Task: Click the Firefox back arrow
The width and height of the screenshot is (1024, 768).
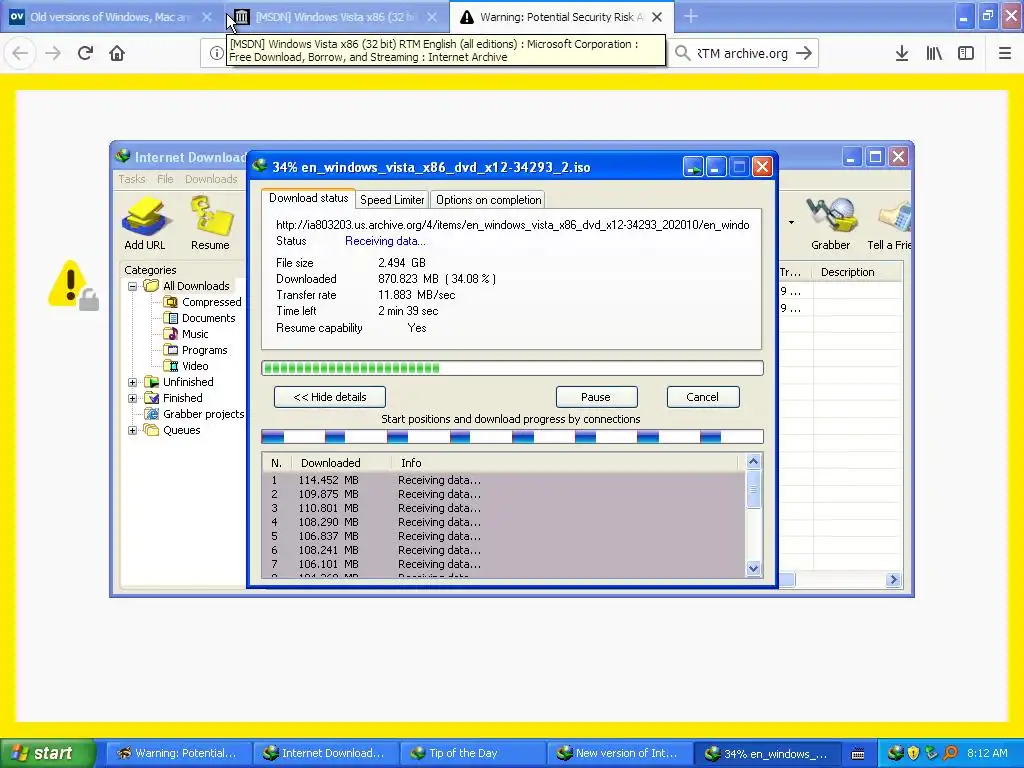Action: click(x=20, y=53)
